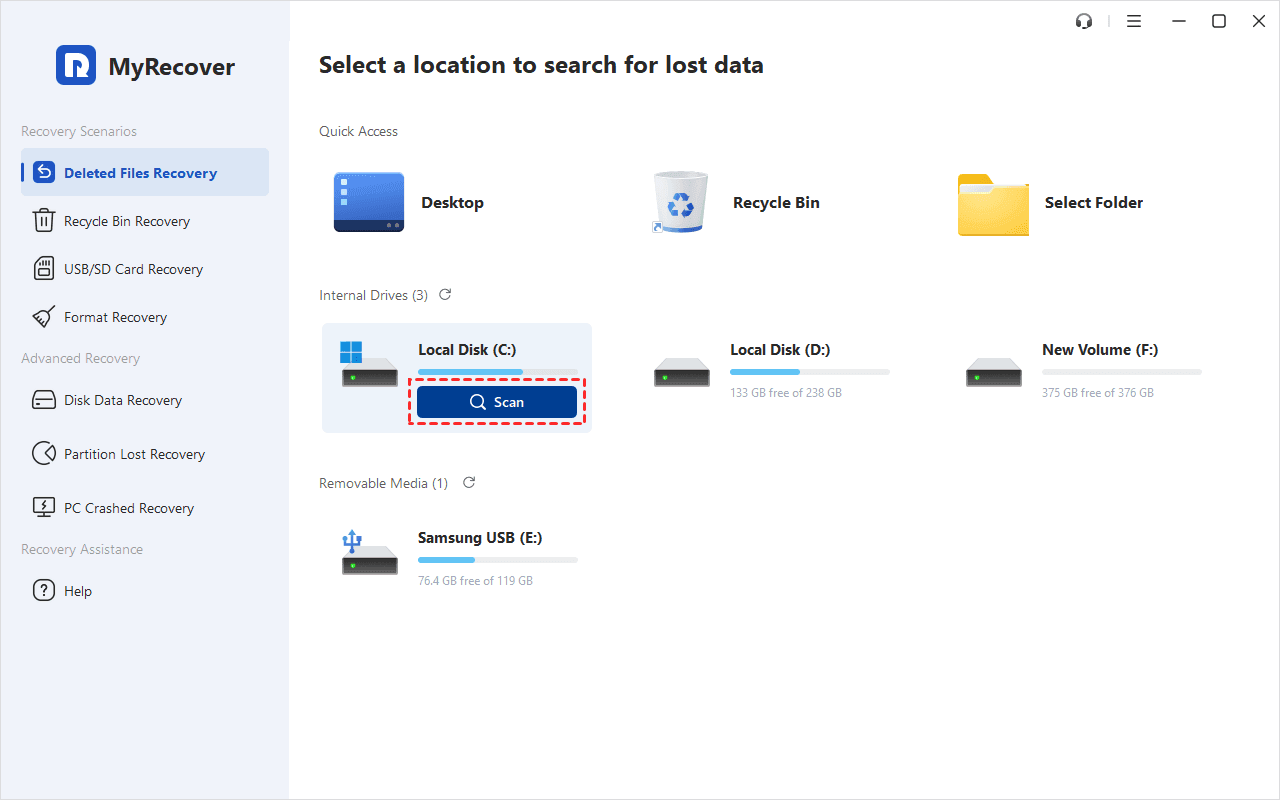Open Format Recovery scenario
1280x800 pixels.
115,316
